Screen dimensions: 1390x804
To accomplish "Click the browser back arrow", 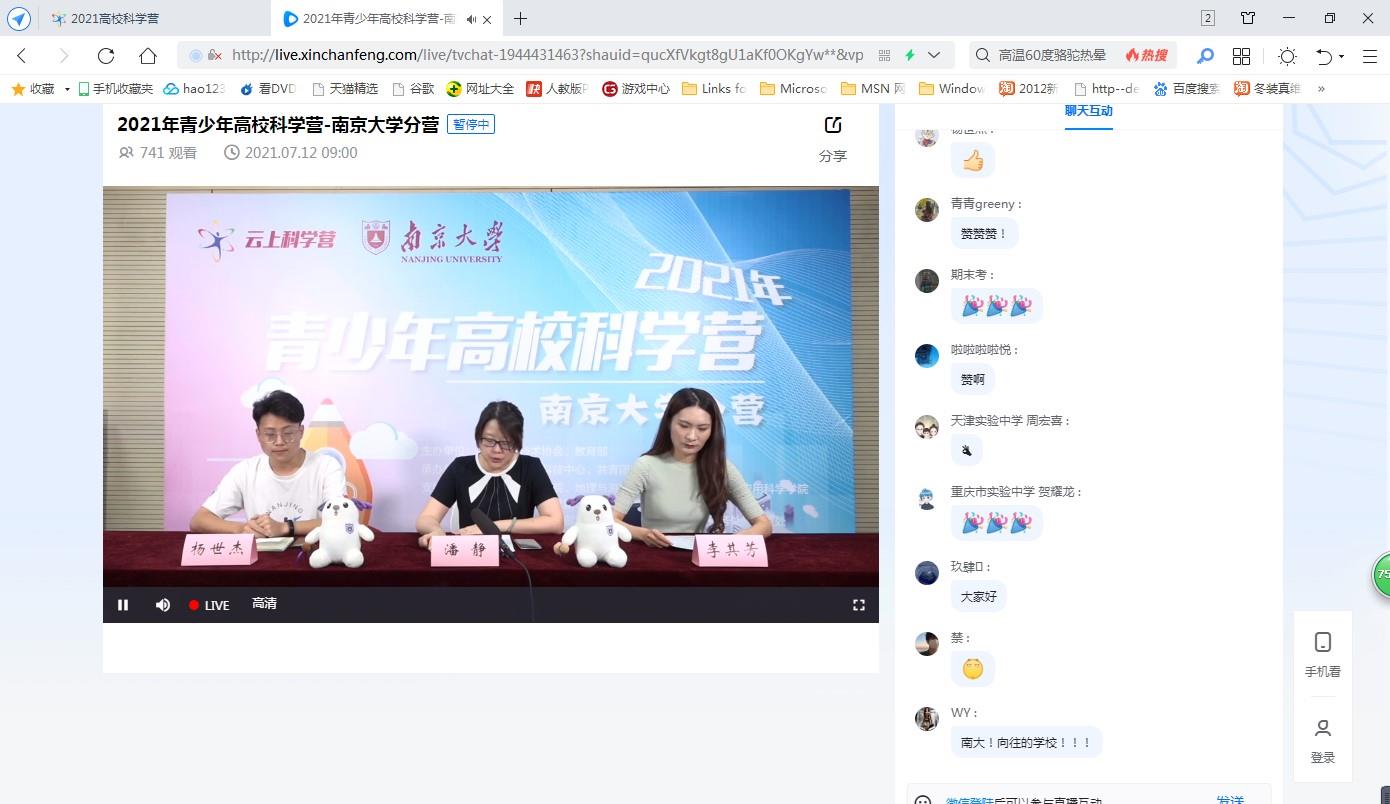I will click(x=22, y=56).
